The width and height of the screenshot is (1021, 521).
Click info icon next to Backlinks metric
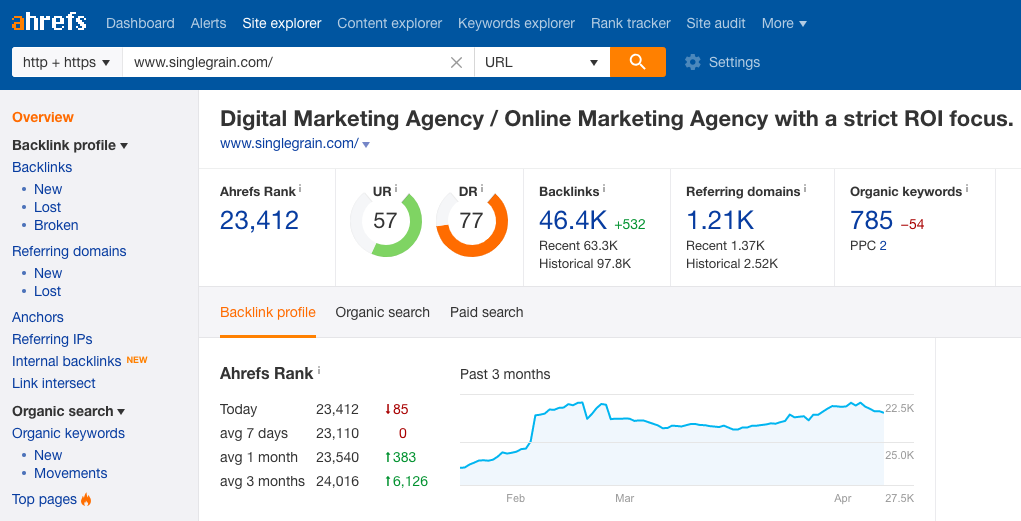tap(604, 189)
